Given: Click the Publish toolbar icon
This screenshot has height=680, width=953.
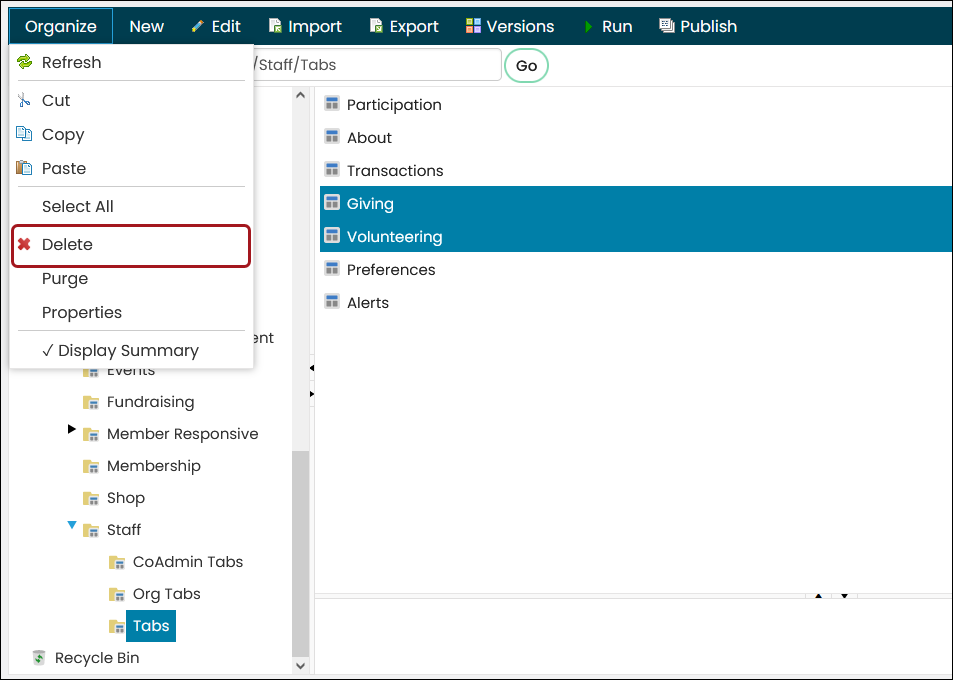Looking at the screenshot, I should pyautogui.click(x=667, y=26).
